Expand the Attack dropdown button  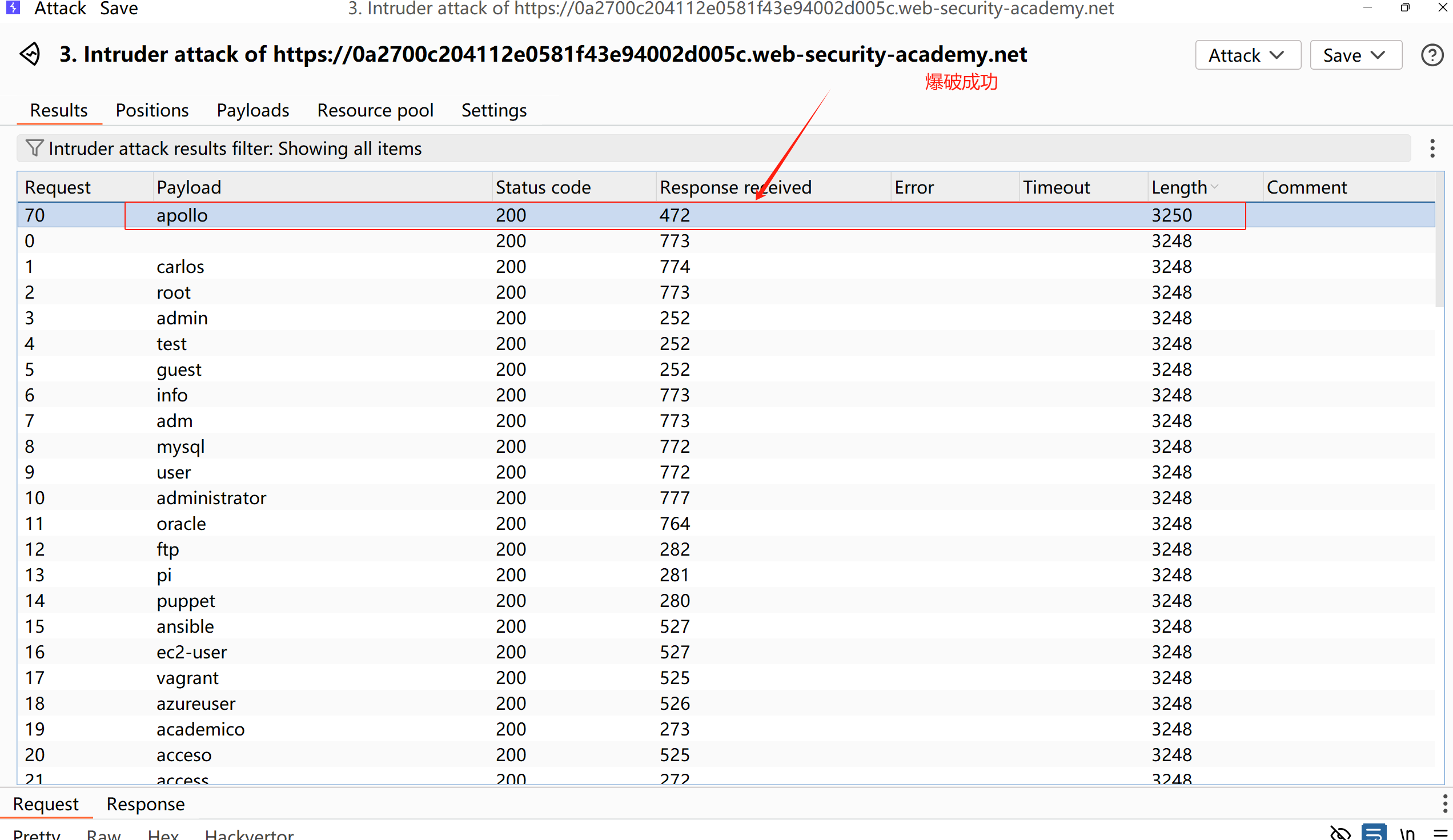1247,55
